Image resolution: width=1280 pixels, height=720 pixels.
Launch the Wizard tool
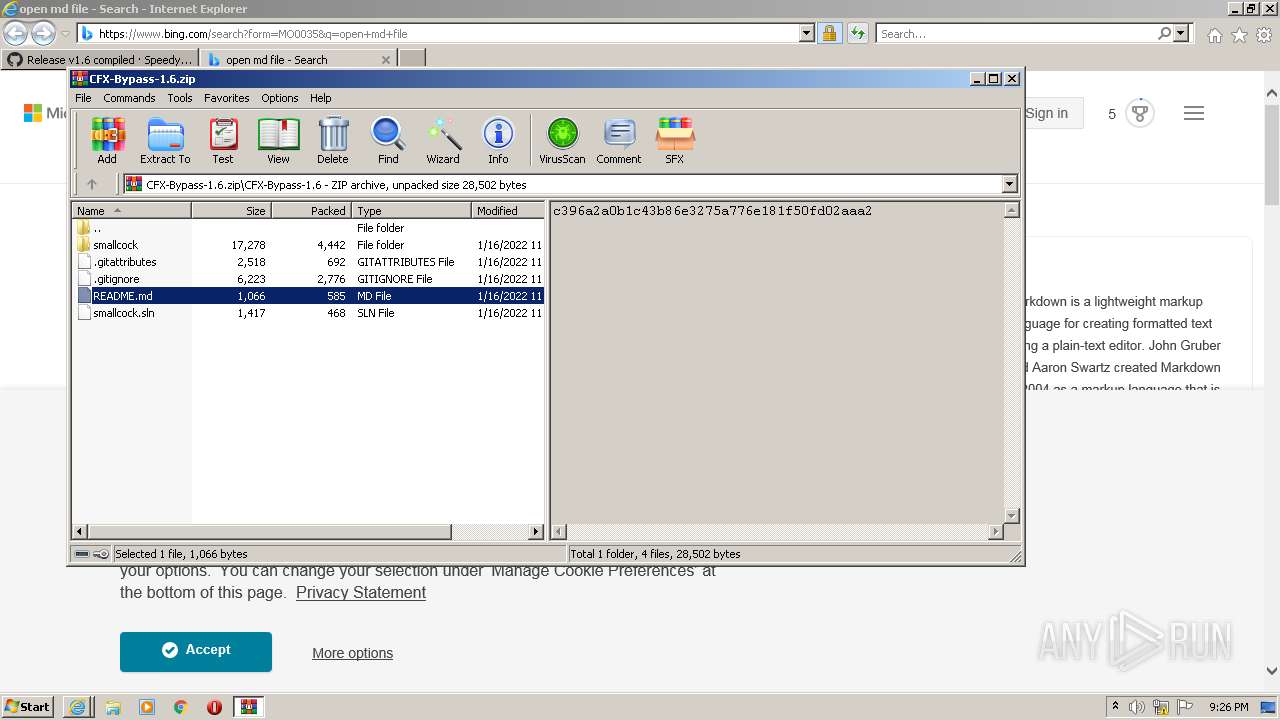[443, 140]
